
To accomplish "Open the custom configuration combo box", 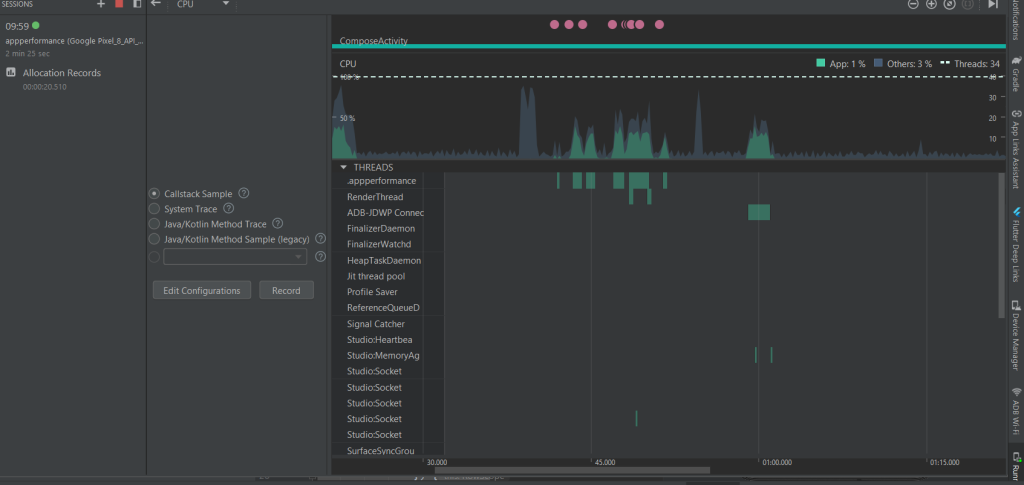I will (235, 257).
